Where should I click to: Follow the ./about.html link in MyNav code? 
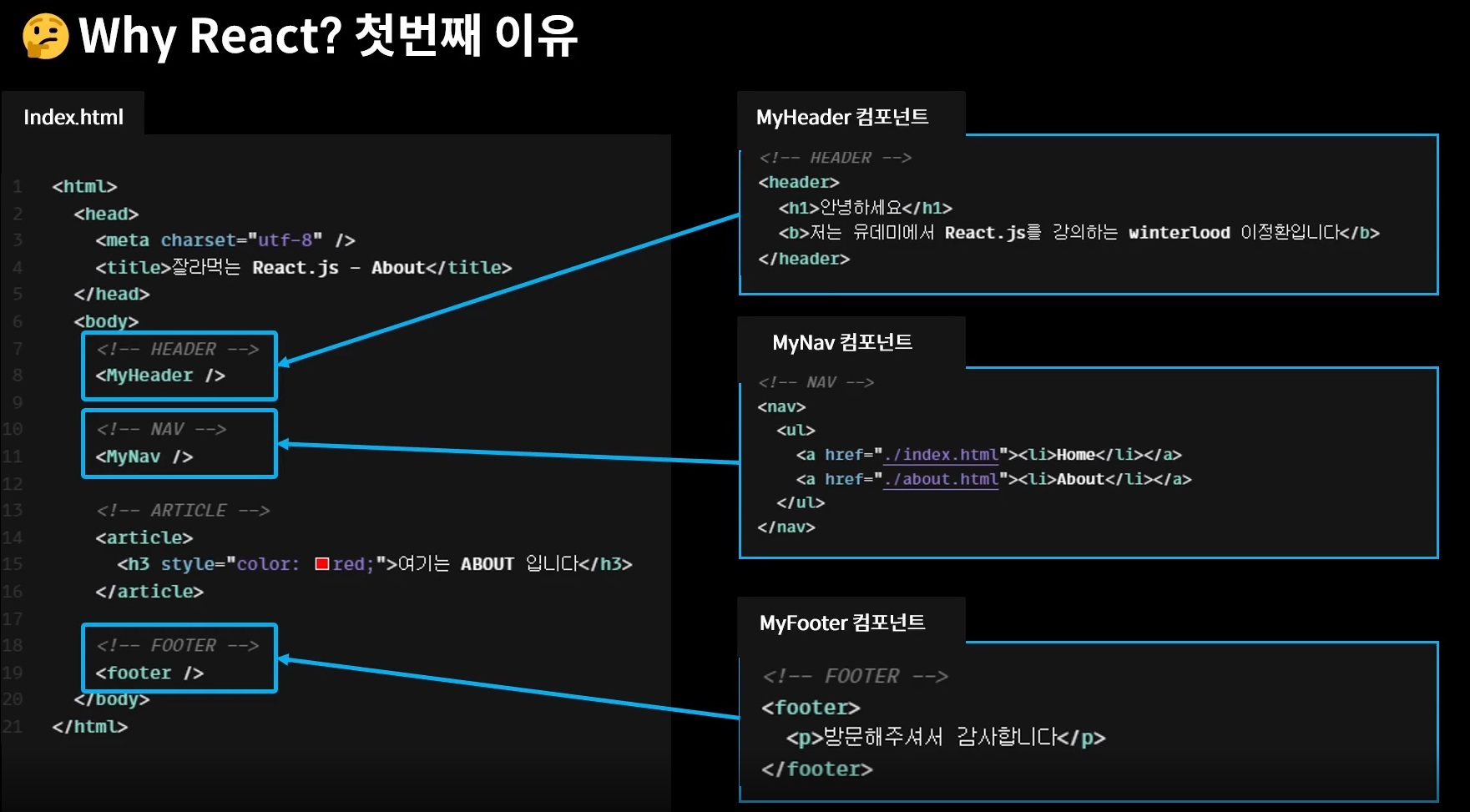click(942, 479)
